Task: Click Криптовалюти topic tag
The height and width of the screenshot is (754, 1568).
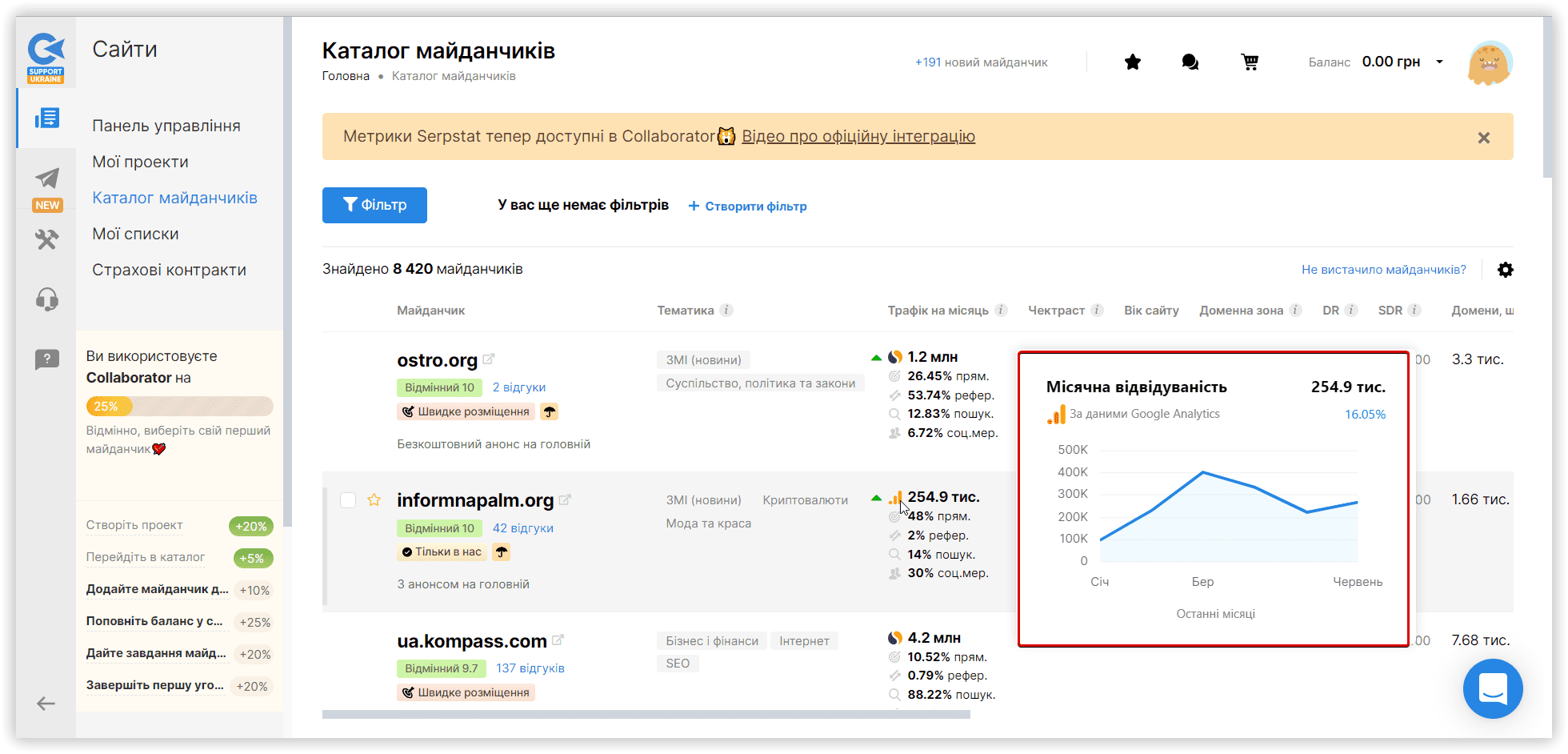Action: pyautogui.click(x=805, y=500)
